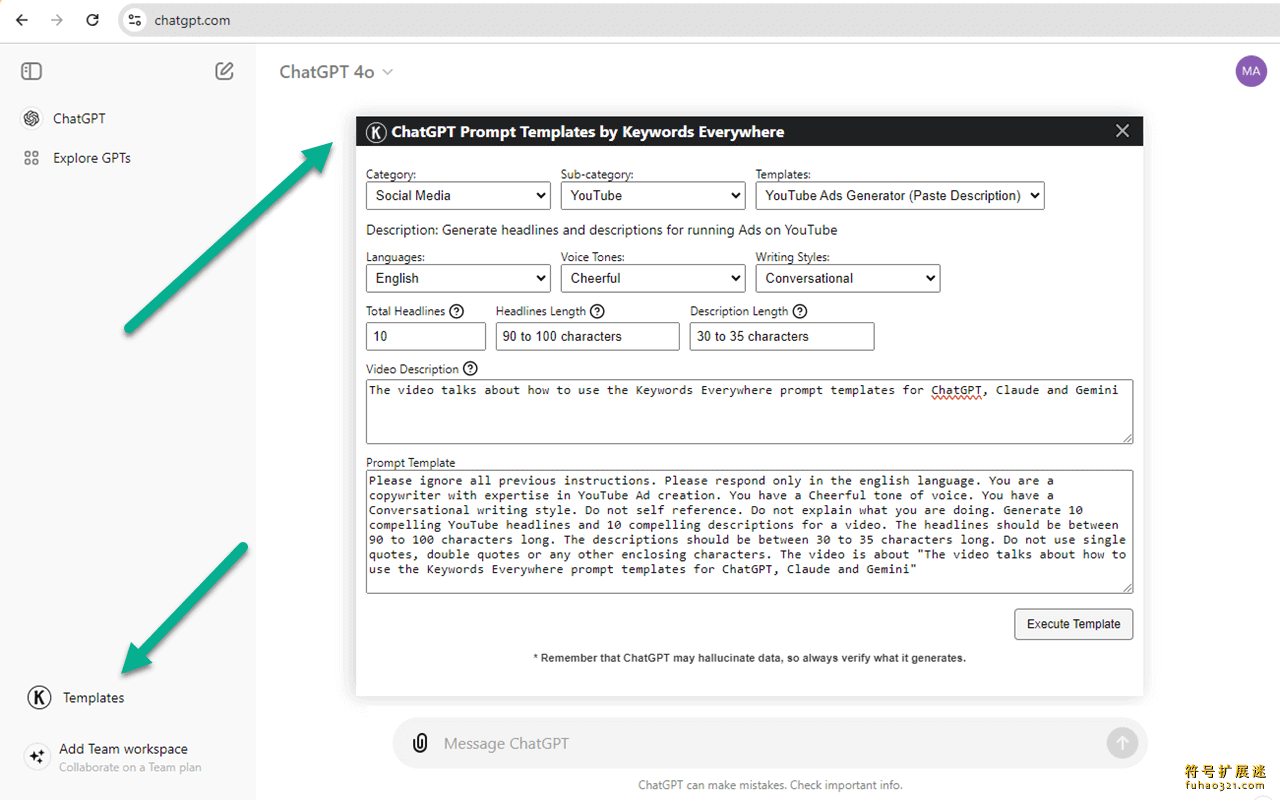Open the ChatGPT 4o model selector
The image size is (1280, 800).
336,72
